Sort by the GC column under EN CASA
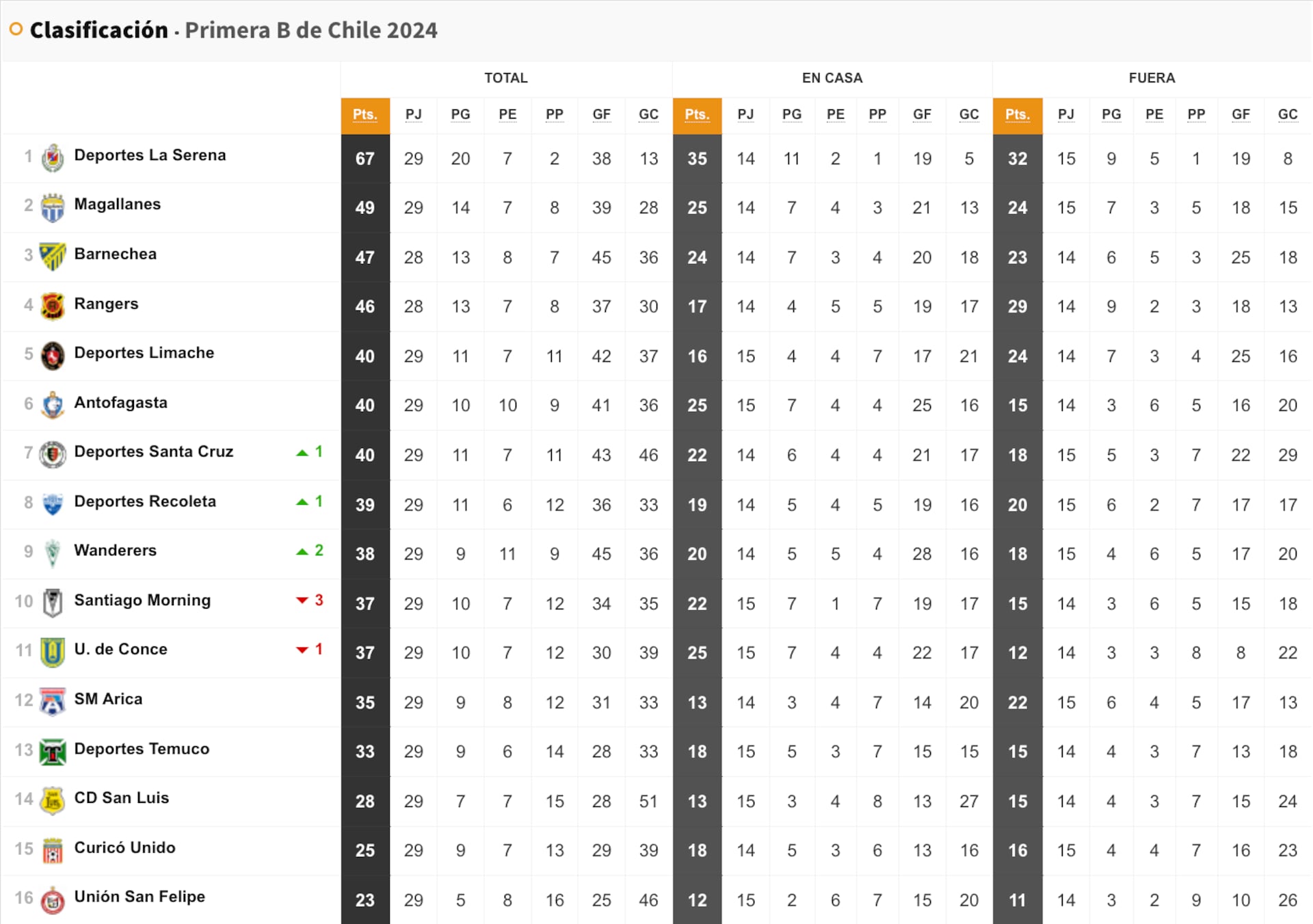The image size is (1313, 924). point(969,115)
